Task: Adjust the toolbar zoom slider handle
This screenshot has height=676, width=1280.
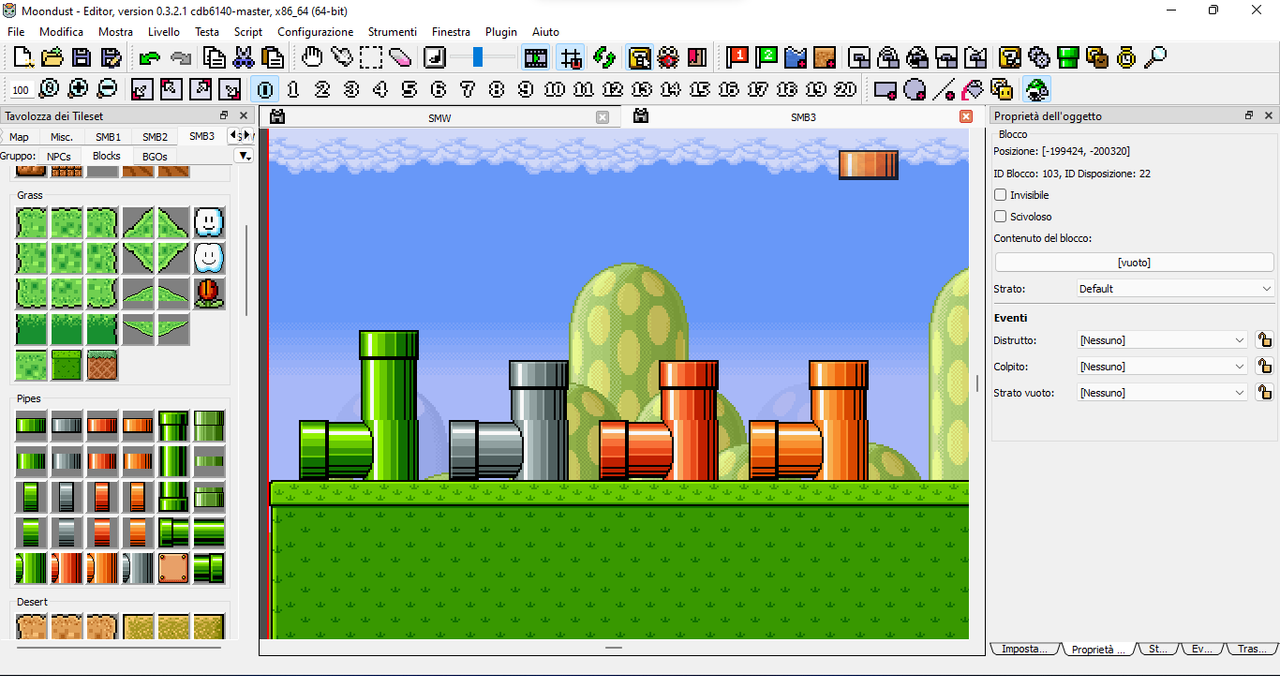Action: click(x=477, y=58)
